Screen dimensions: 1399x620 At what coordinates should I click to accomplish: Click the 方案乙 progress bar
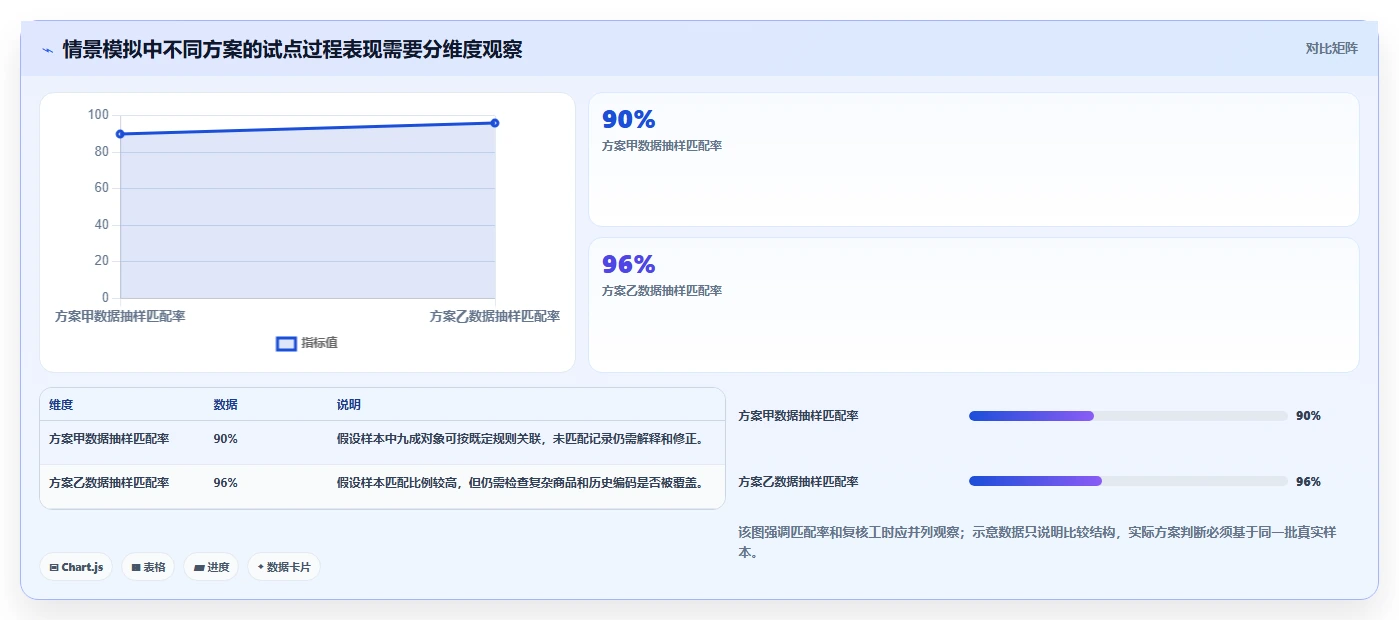1128,482
